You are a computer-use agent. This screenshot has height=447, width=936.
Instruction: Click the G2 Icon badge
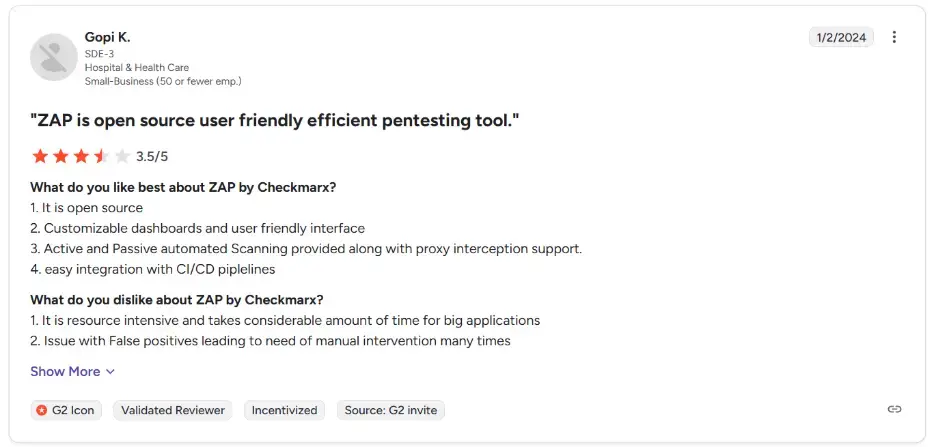coord(66,410)
